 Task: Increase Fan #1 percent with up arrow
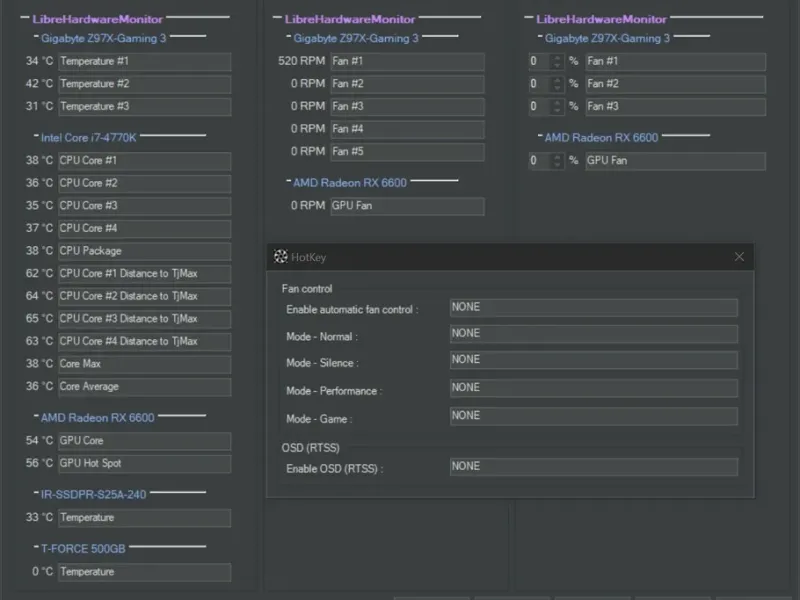(557, 58)
